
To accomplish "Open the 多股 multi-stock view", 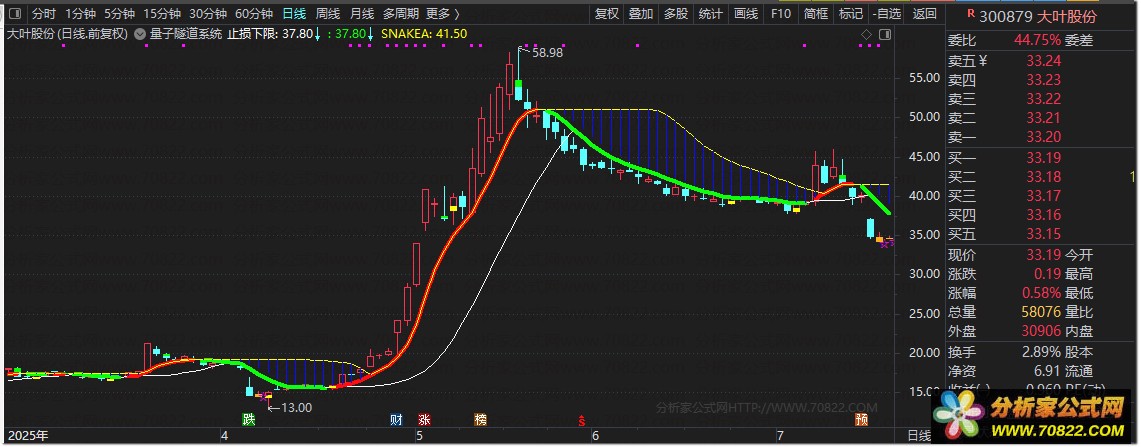I will (x=676, y=13).
